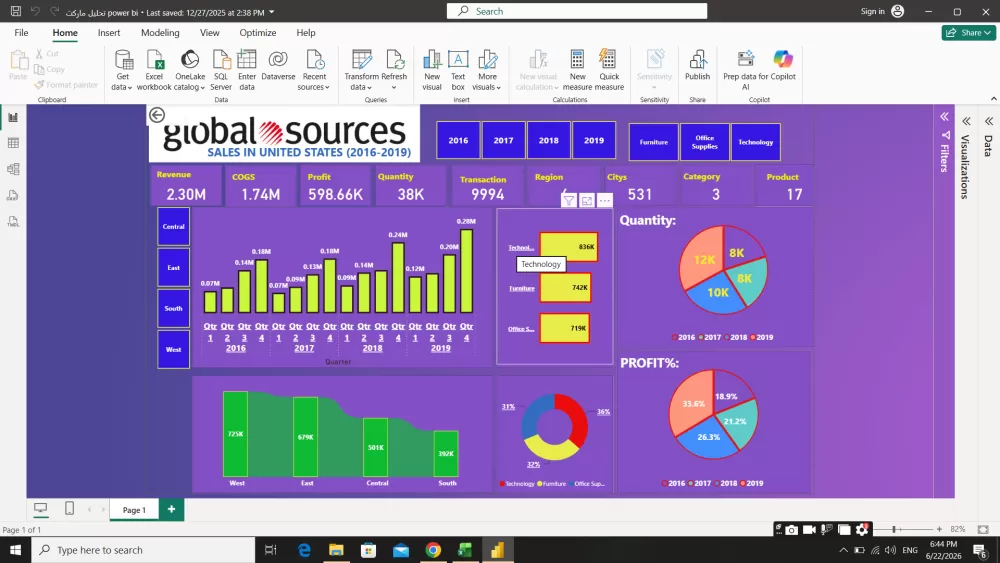Viewport: 1000px width, 563px height.
Task: Switch to Model view in sidebar
Action: point(13,170)
